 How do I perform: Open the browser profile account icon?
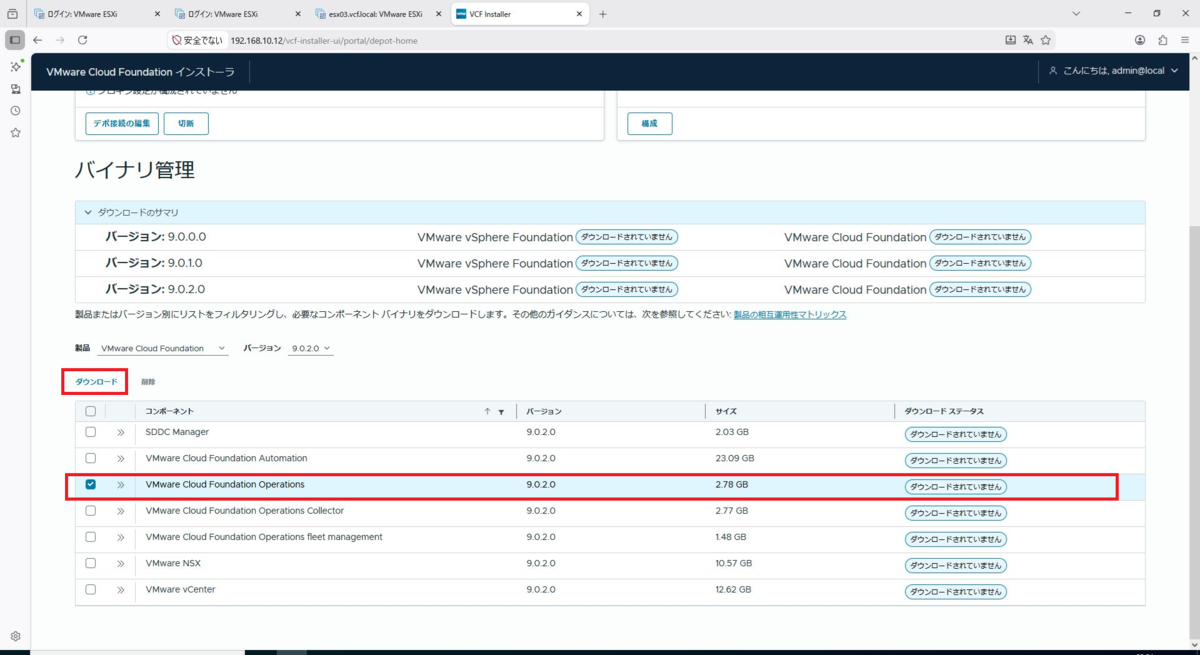click(1140, 40)
